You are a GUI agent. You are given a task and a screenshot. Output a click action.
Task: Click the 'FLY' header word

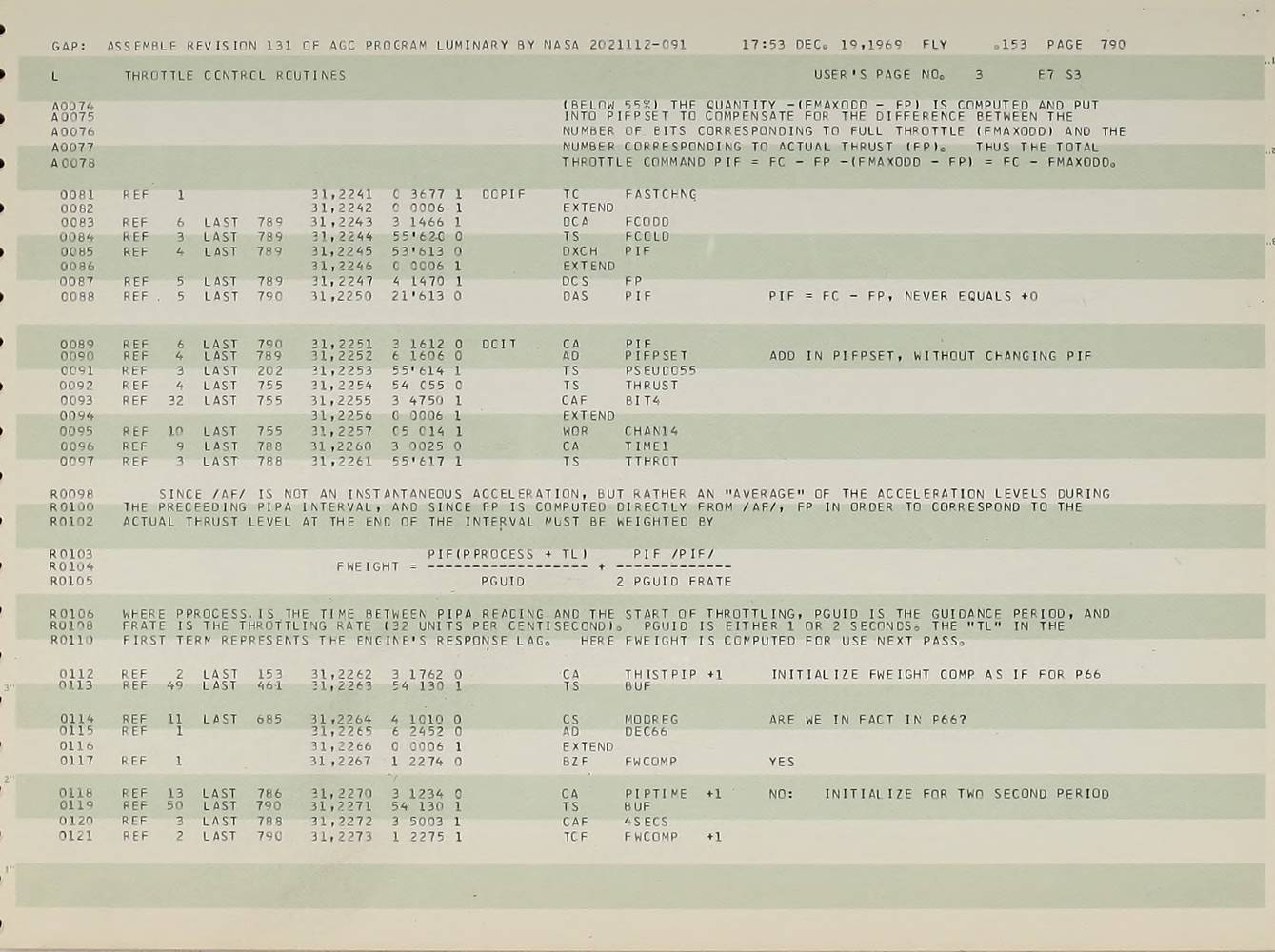(x=935, y=44)
